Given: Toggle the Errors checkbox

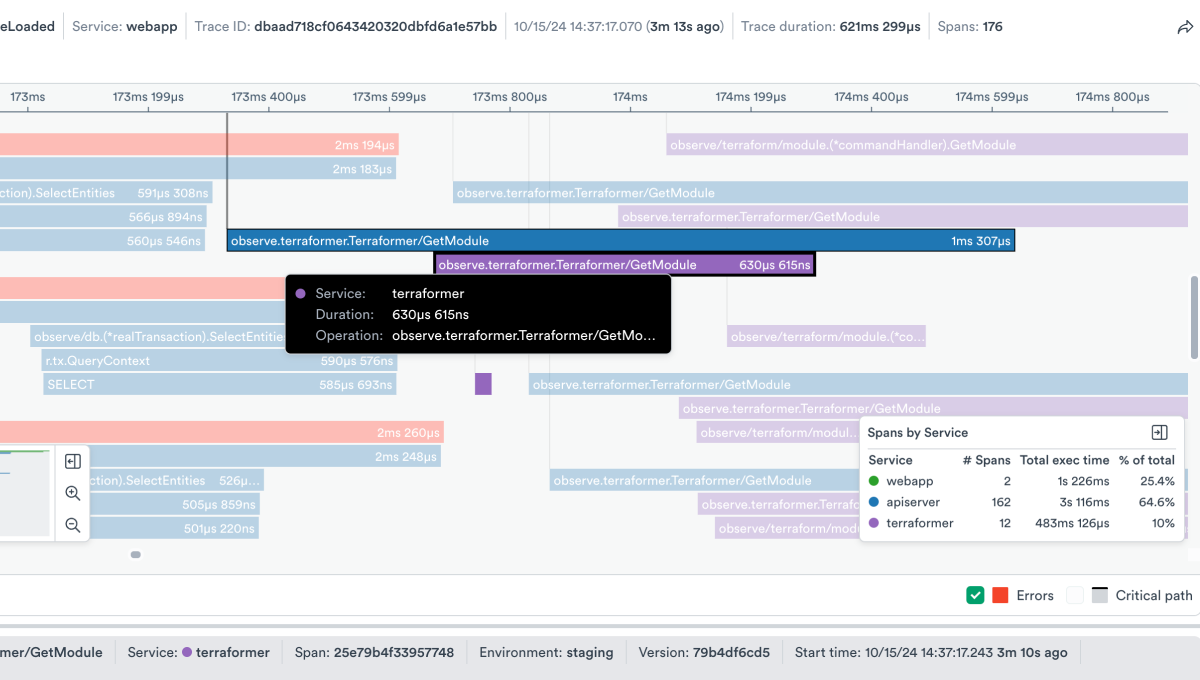Looking at the screenshot, I should point(975,595).
